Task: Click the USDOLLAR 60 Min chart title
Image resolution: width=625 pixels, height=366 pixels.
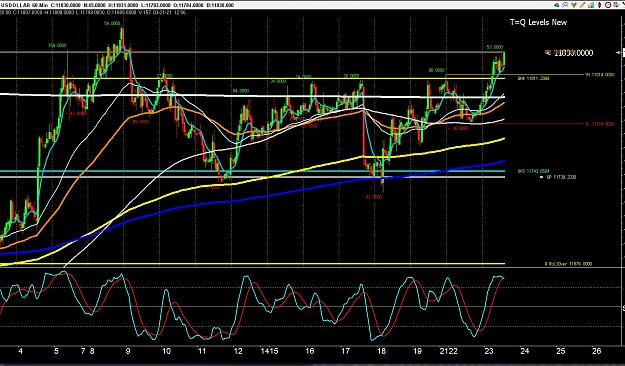Action: point(25,5)
